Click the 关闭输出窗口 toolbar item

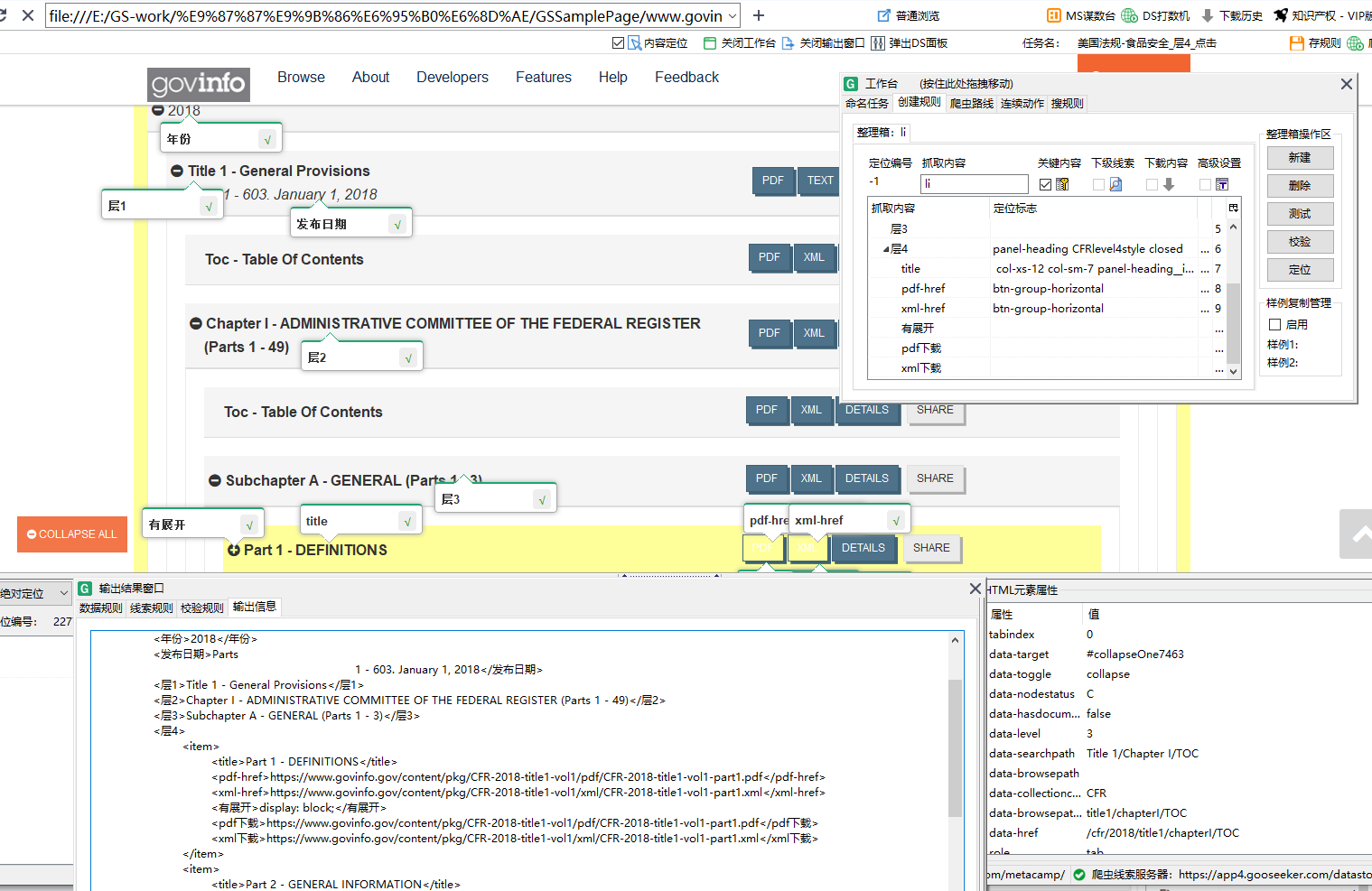(823, 42)
